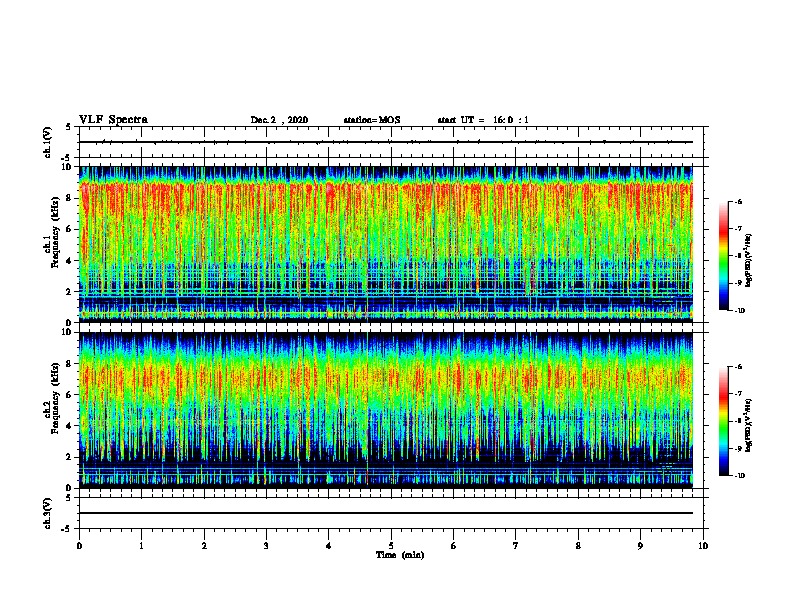Click the ch.1 spectrogram colorbar
The width and height of the screenshot is (792, 612).
724,256
